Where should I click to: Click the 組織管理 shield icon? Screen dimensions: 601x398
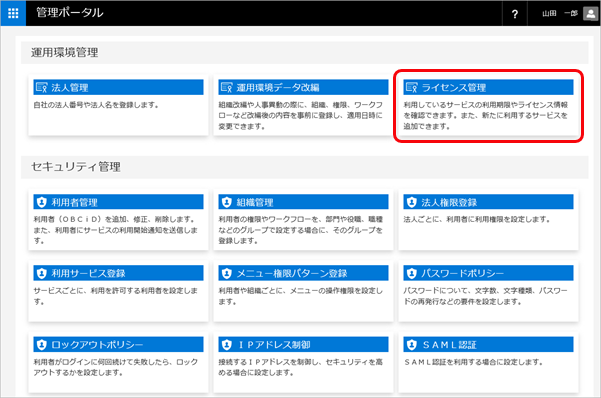[x=227, y=202]
